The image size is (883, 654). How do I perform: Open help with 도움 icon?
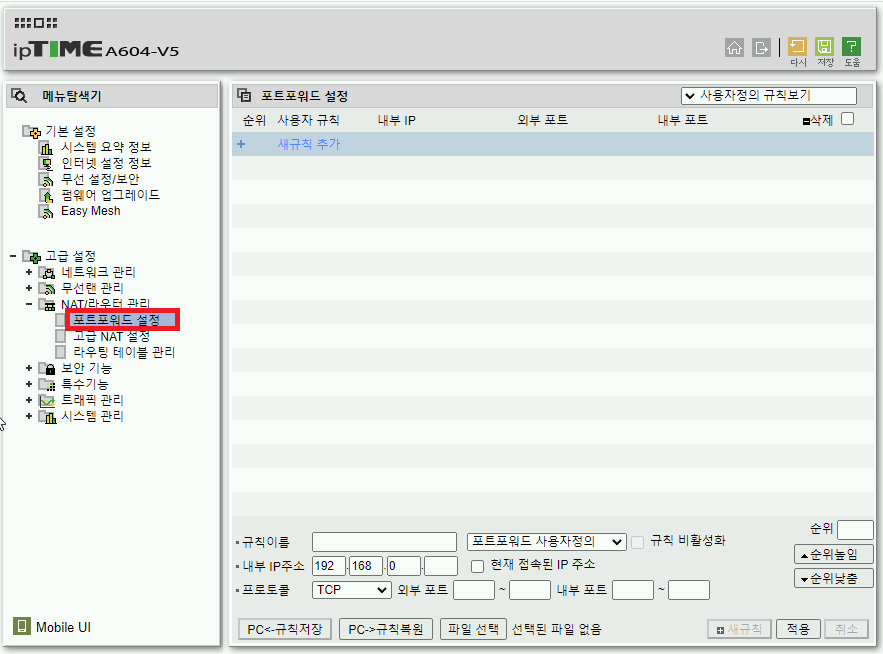851,47
